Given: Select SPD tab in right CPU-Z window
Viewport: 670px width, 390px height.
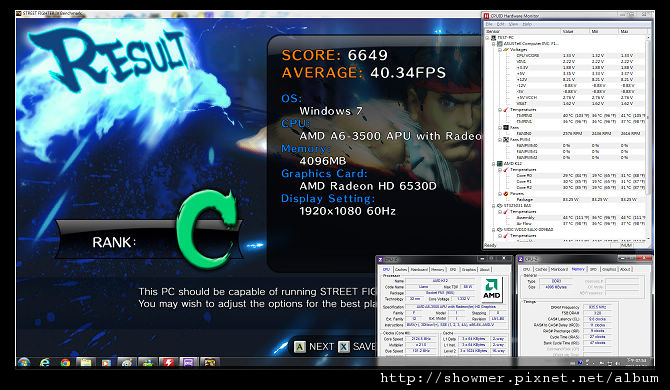Looking at the screenshot, I should tap(594, 270).
